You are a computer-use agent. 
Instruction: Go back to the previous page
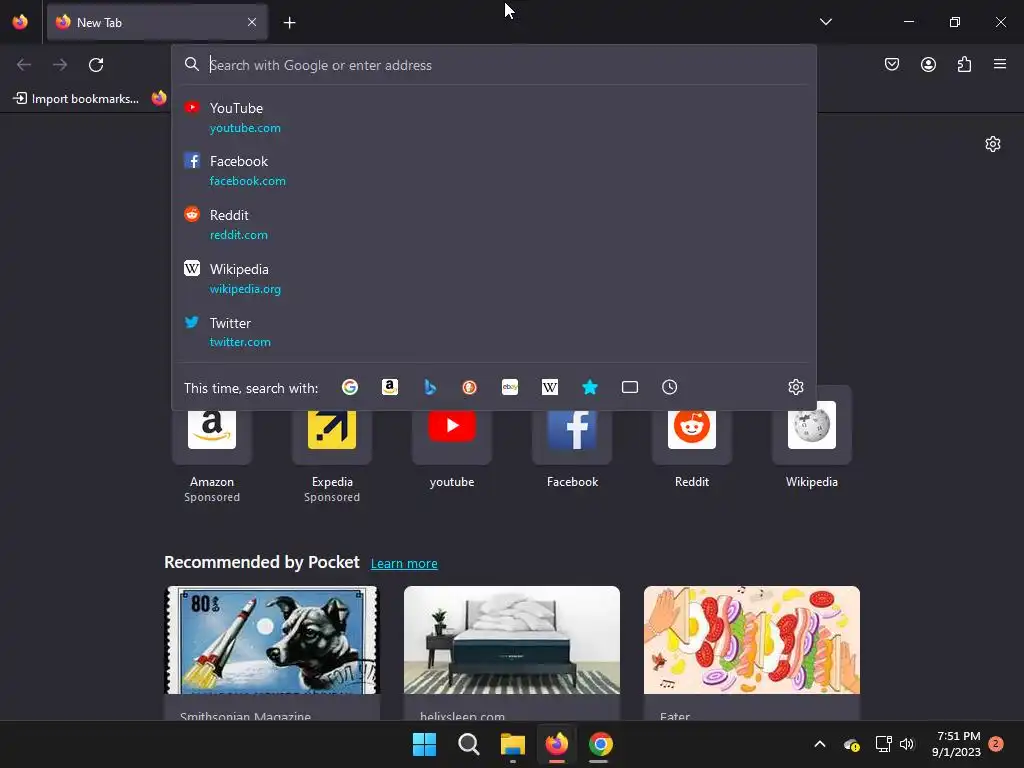coord(24,65)
